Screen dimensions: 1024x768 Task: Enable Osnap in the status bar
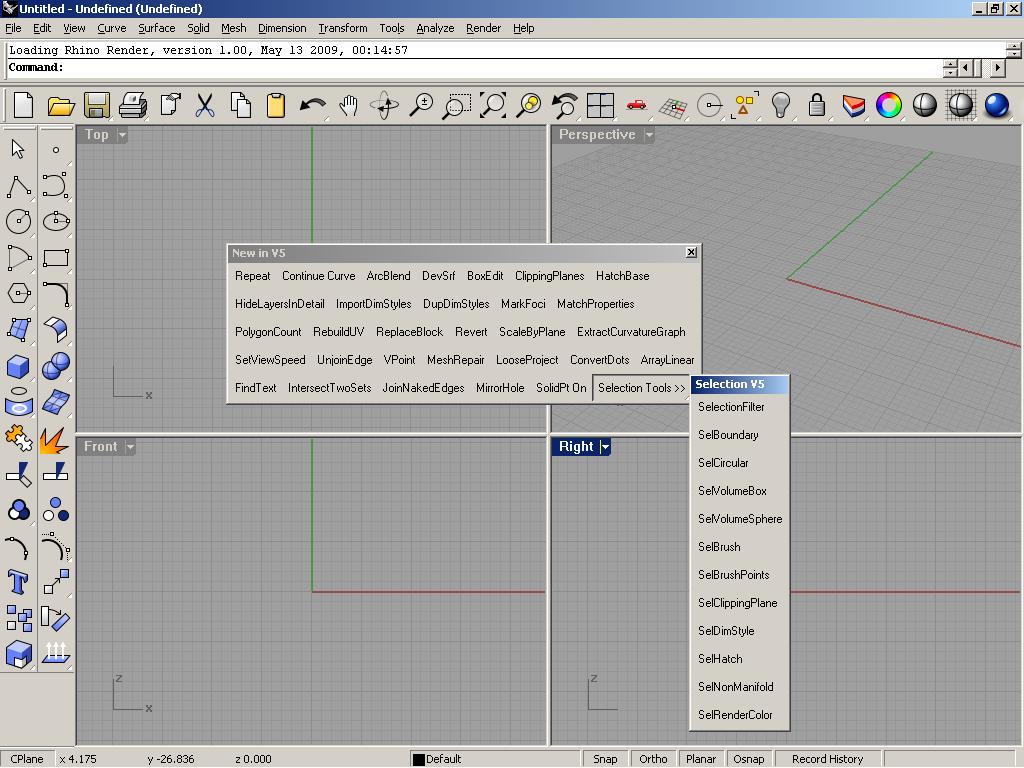point(748,759)
